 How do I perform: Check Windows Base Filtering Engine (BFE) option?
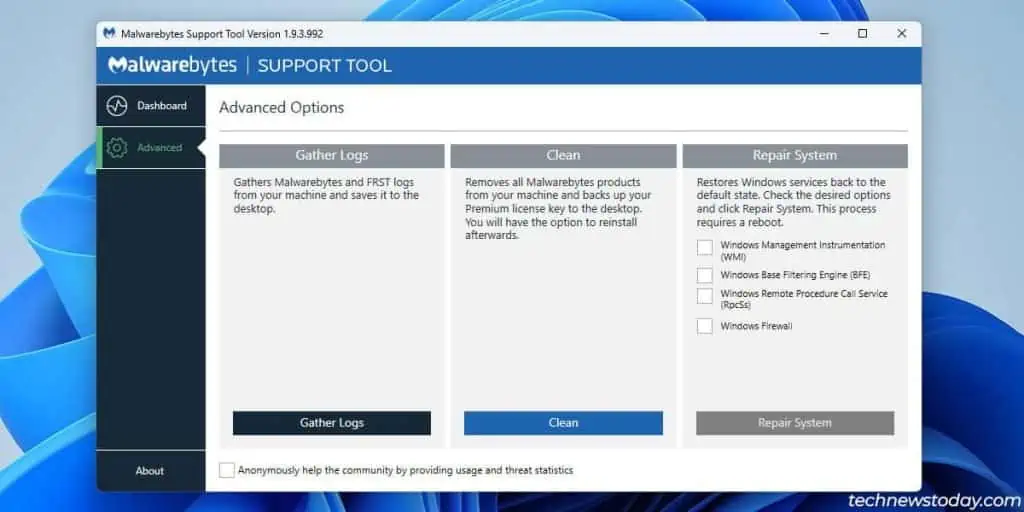click(x=705, y=275)
